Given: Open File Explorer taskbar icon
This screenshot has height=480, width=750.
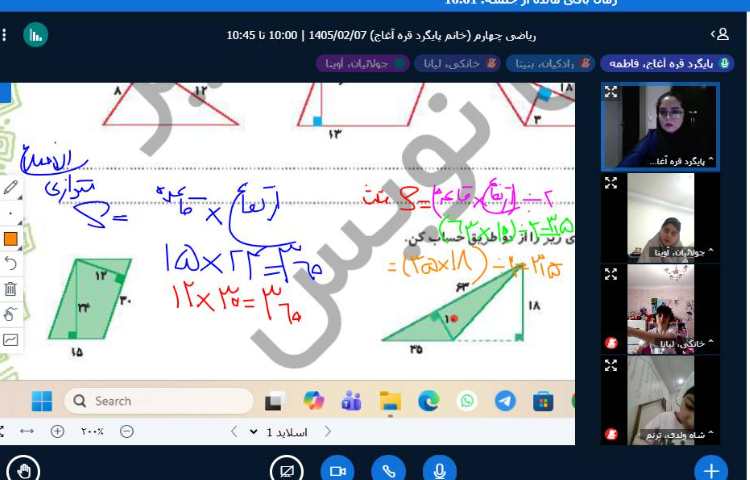Looking at the screenshot, I should point(390,401).
